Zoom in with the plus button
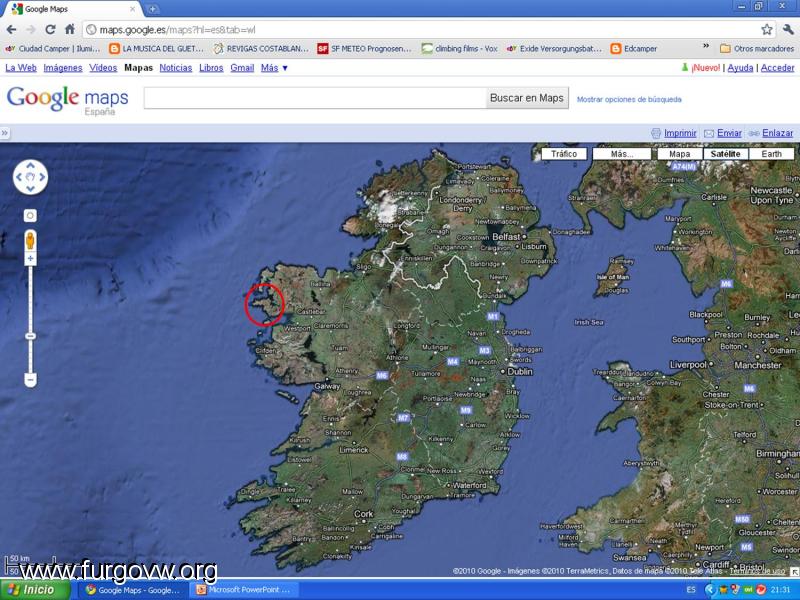 pos(30,259)
